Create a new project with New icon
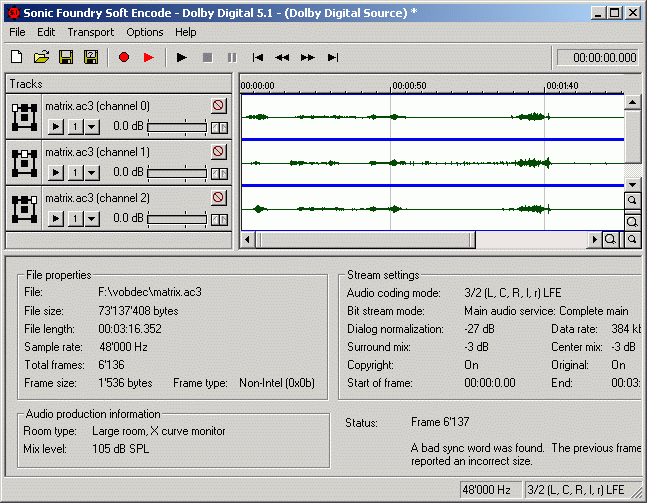Screen dimensions: 647x503 pyautogui.click(x=16, y=57)
